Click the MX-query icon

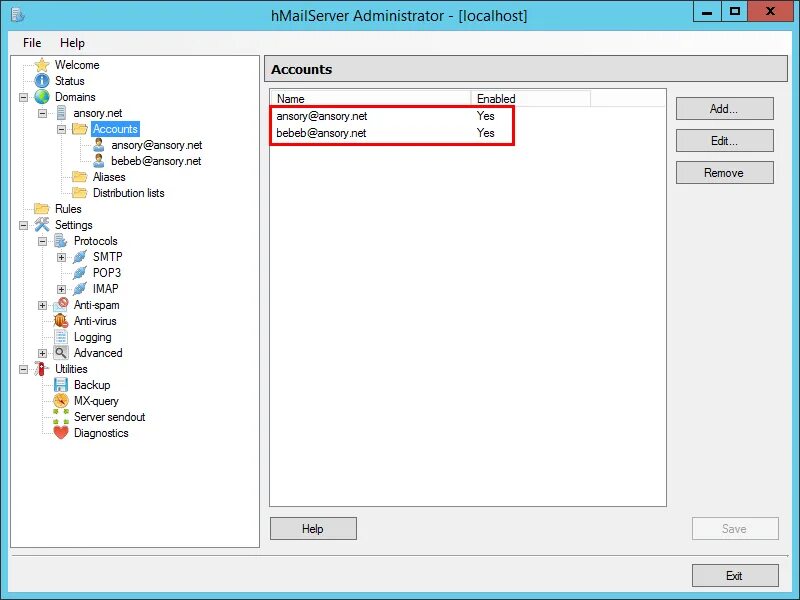point(61,401)
